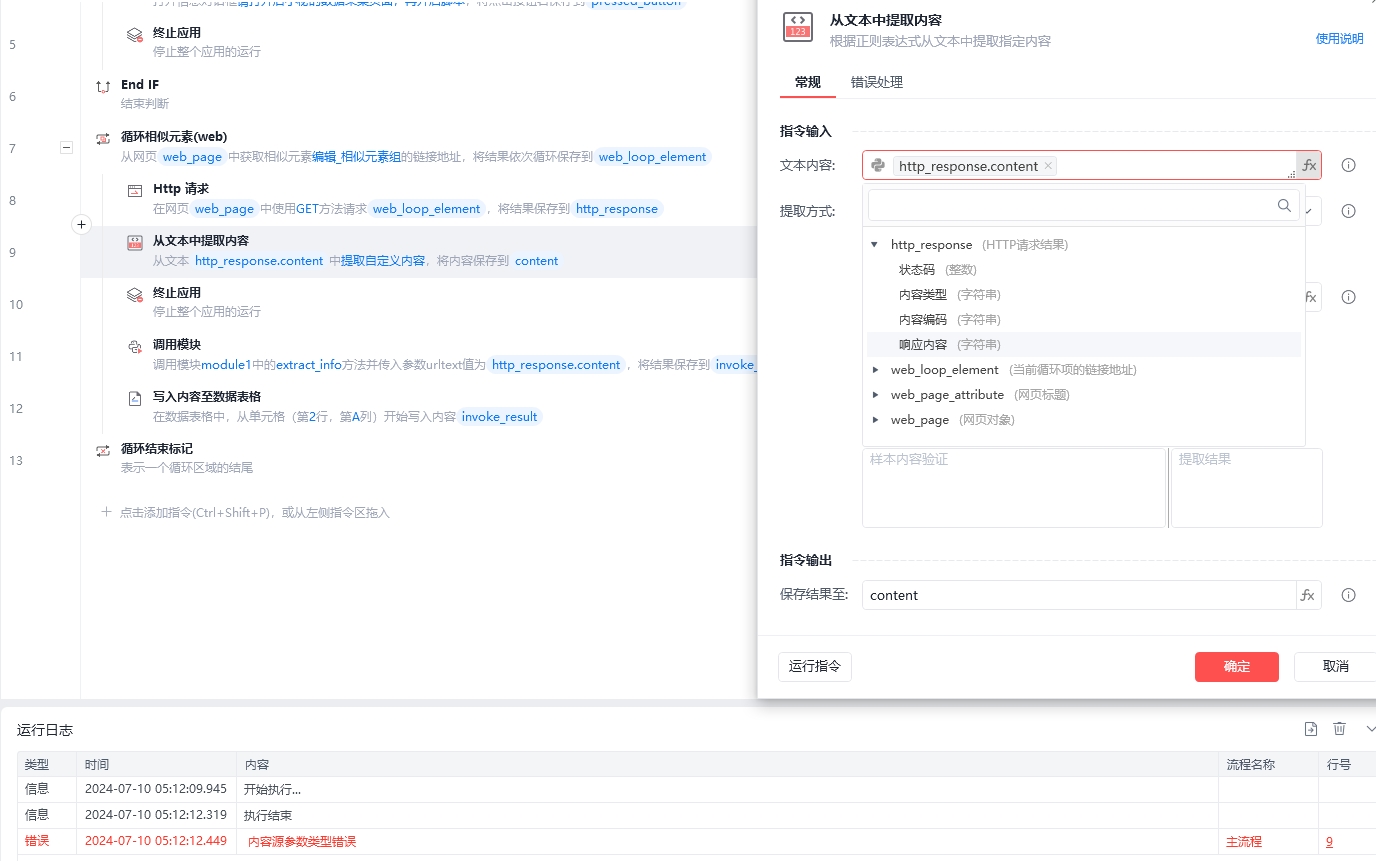1376x861 pixels.
Task: Click the 主流程 cell in the error row
Action: [1244, 842]
